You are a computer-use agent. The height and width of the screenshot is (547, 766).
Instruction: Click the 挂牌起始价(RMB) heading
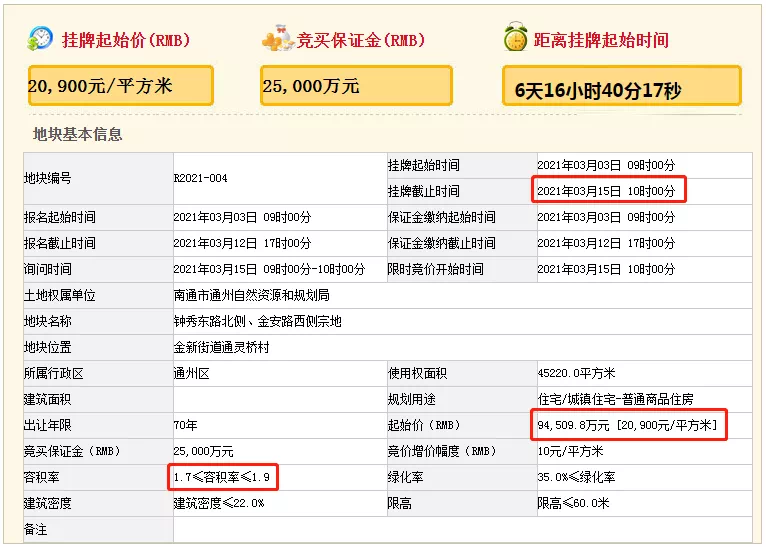[126, 40]
